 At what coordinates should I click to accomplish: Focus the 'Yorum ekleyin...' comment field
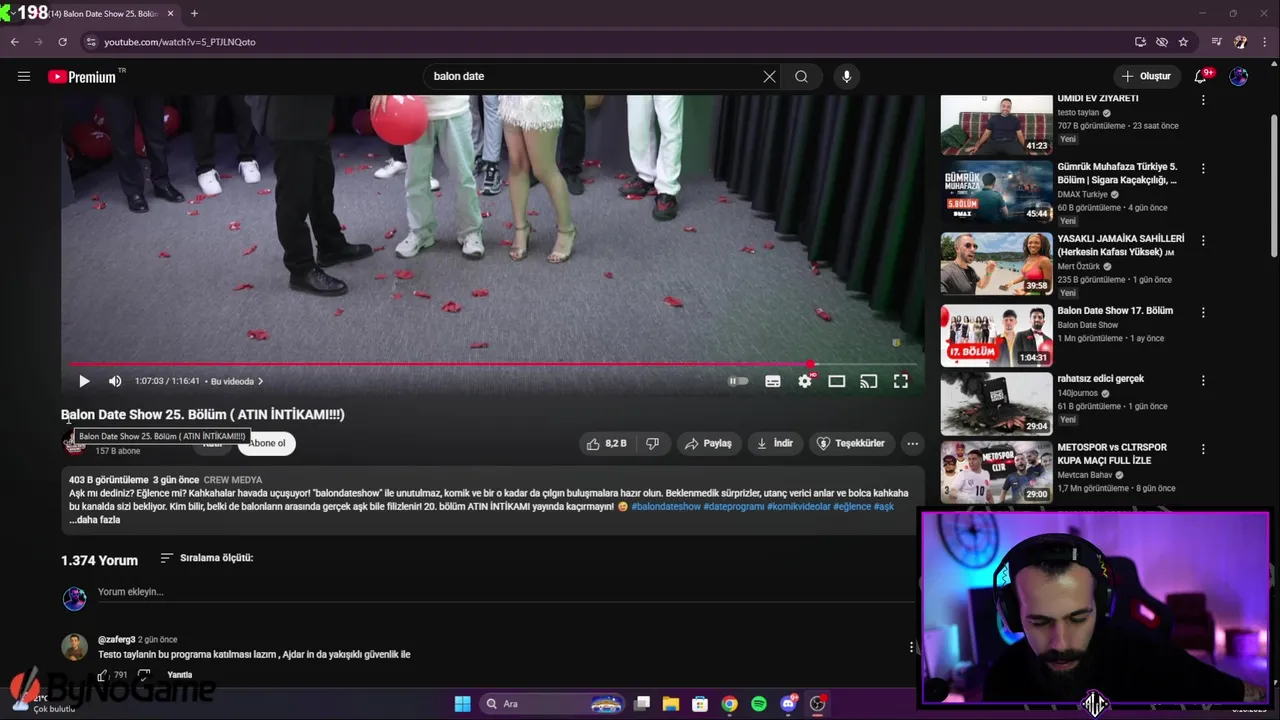505,592
